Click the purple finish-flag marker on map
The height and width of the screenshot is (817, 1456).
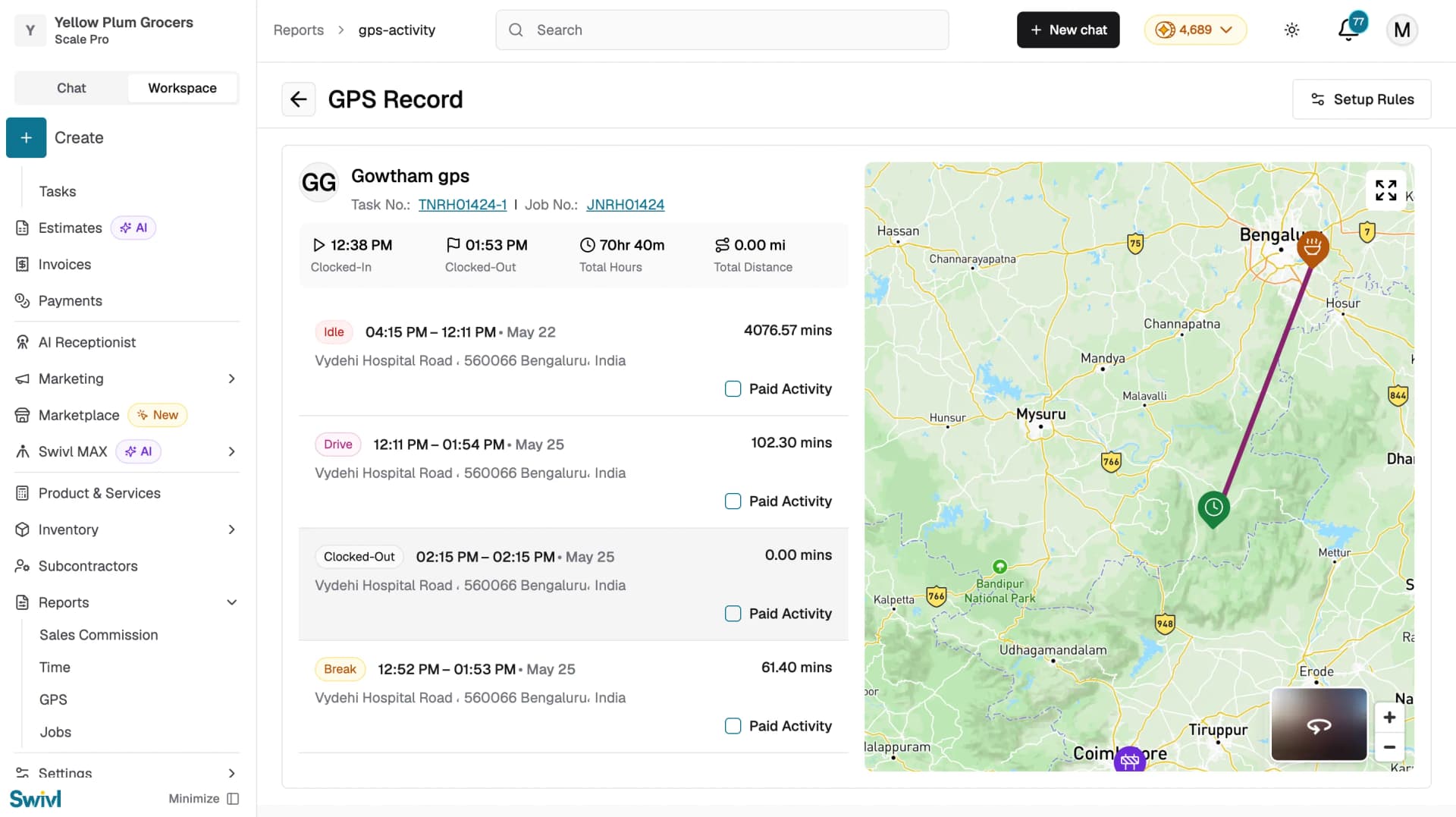tap(1129, 758)
